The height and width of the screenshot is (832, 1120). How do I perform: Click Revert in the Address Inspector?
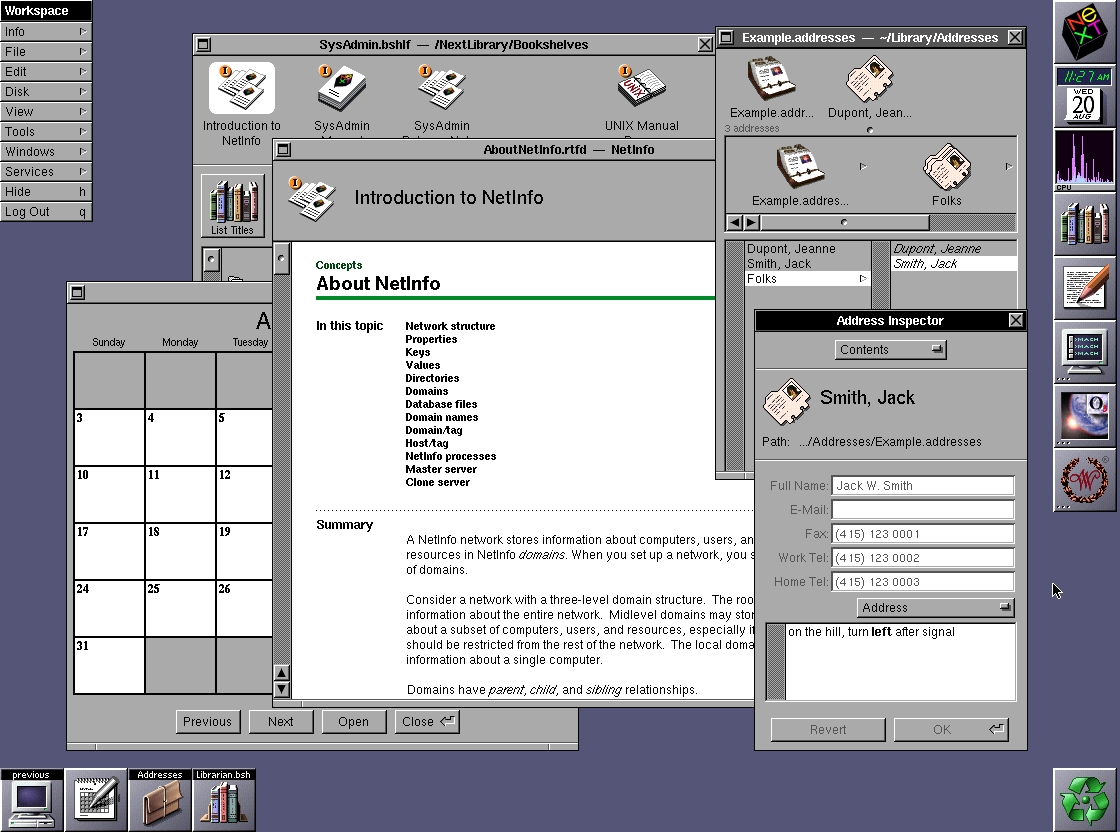click(828, 729)
